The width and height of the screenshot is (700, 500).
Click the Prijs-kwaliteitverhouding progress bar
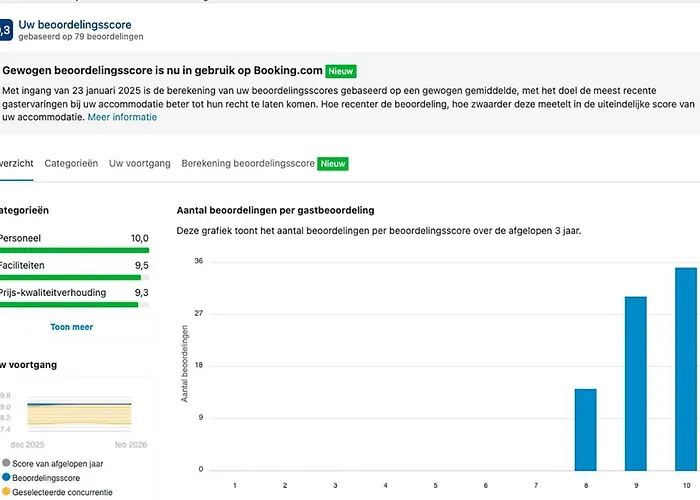70,304
